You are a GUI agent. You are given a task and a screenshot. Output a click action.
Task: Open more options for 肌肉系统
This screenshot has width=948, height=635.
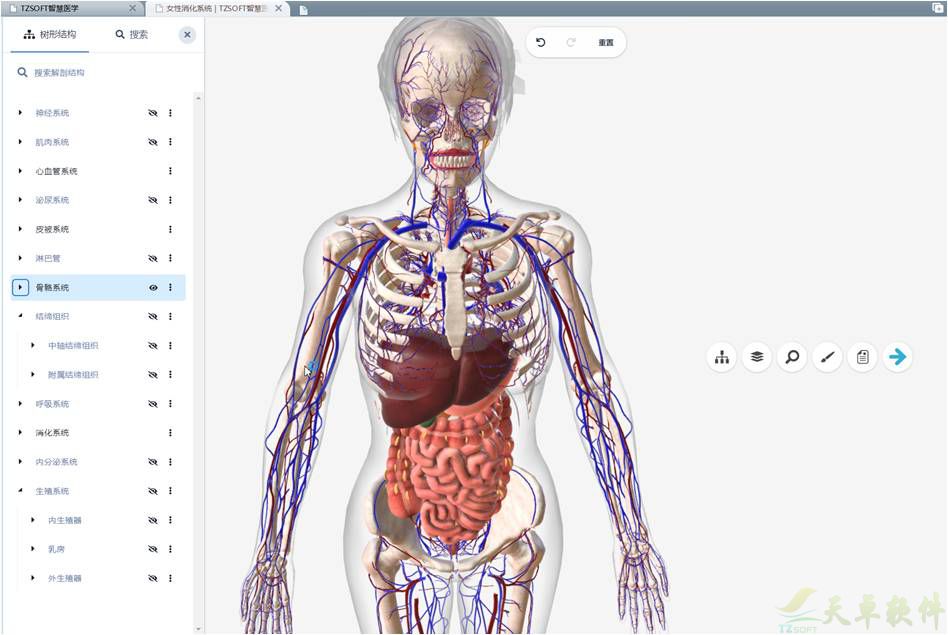coord(170,142)
